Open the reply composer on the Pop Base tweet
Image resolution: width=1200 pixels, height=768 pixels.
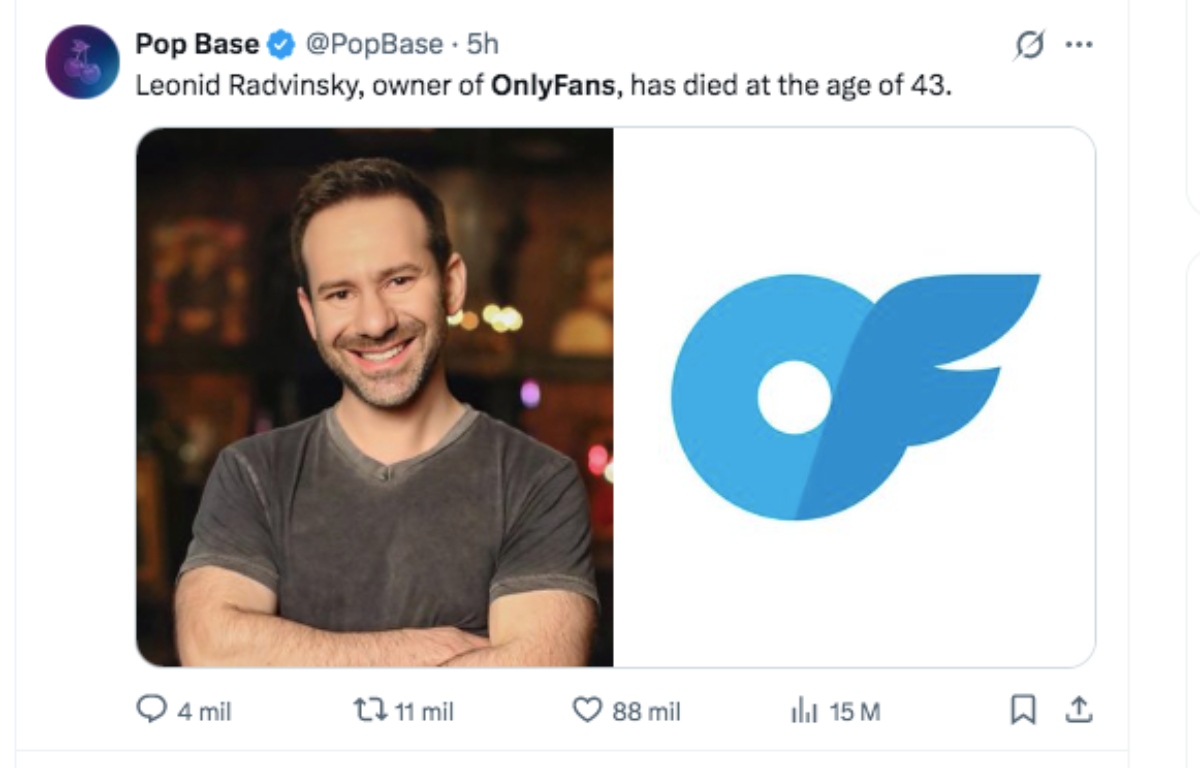point(152,712)
